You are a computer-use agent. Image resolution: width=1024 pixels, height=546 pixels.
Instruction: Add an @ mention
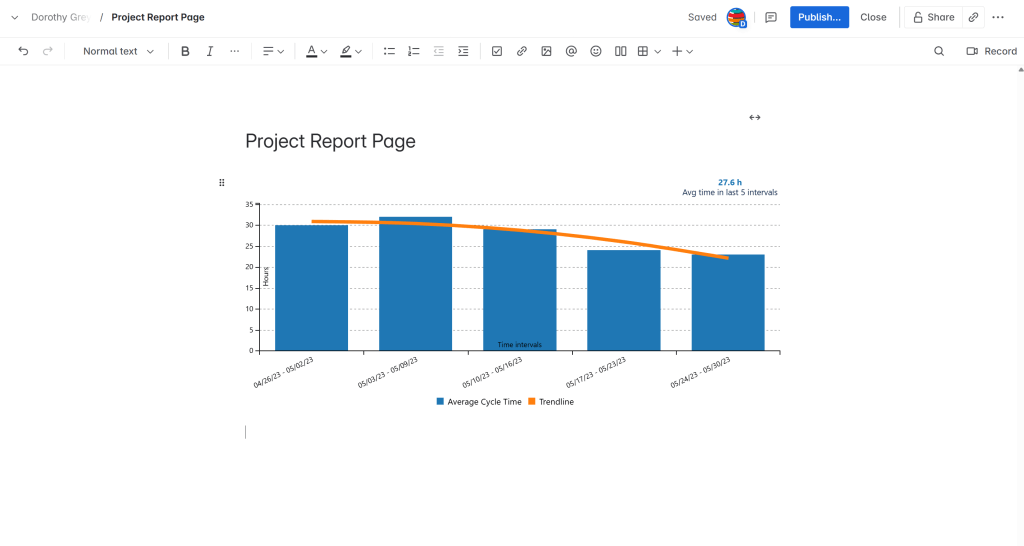[571, 51]
